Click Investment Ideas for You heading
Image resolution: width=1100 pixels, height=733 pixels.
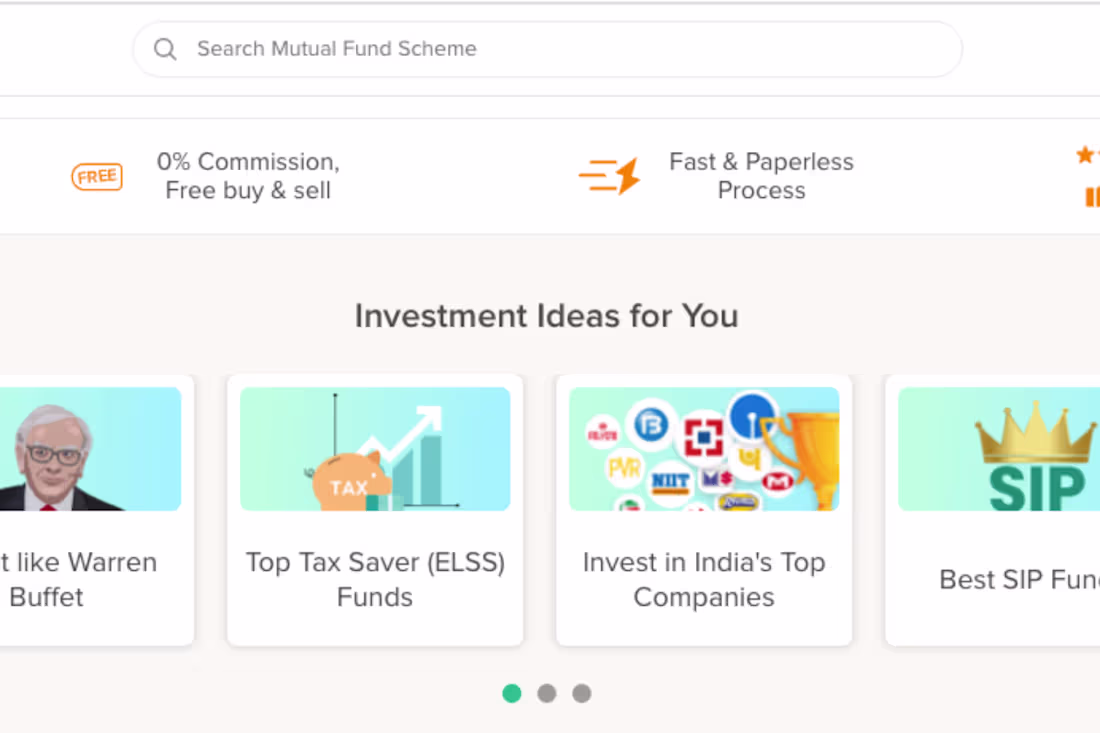coord(546,316)
